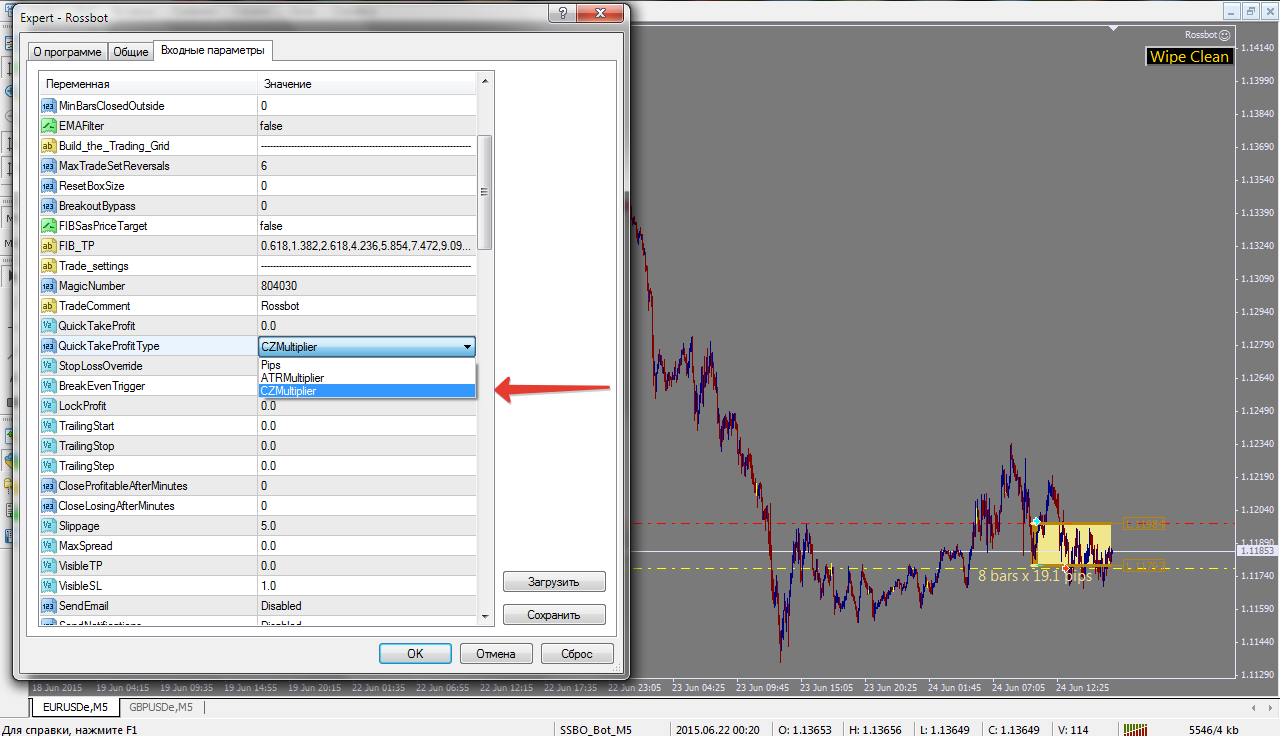This screenshot has height=736, width=1280.
Task: Click the Переменная column header
Action: (148, 84)
